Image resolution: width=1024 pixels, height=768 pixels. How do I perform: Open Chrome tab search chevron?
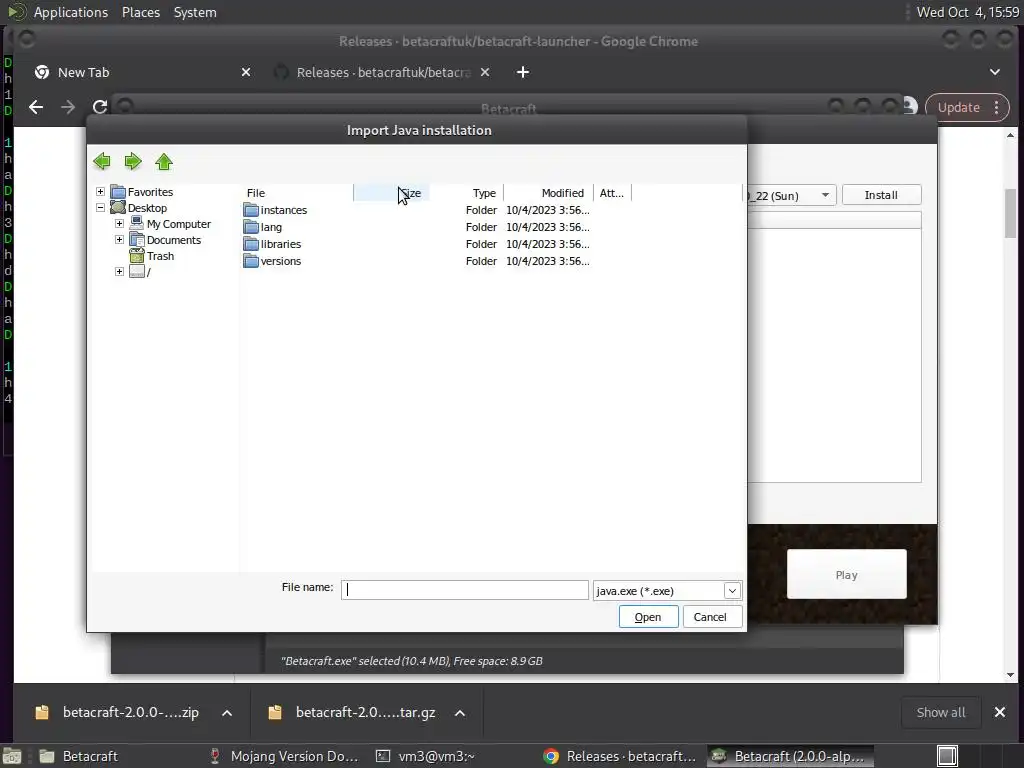(x=994, y=72)
